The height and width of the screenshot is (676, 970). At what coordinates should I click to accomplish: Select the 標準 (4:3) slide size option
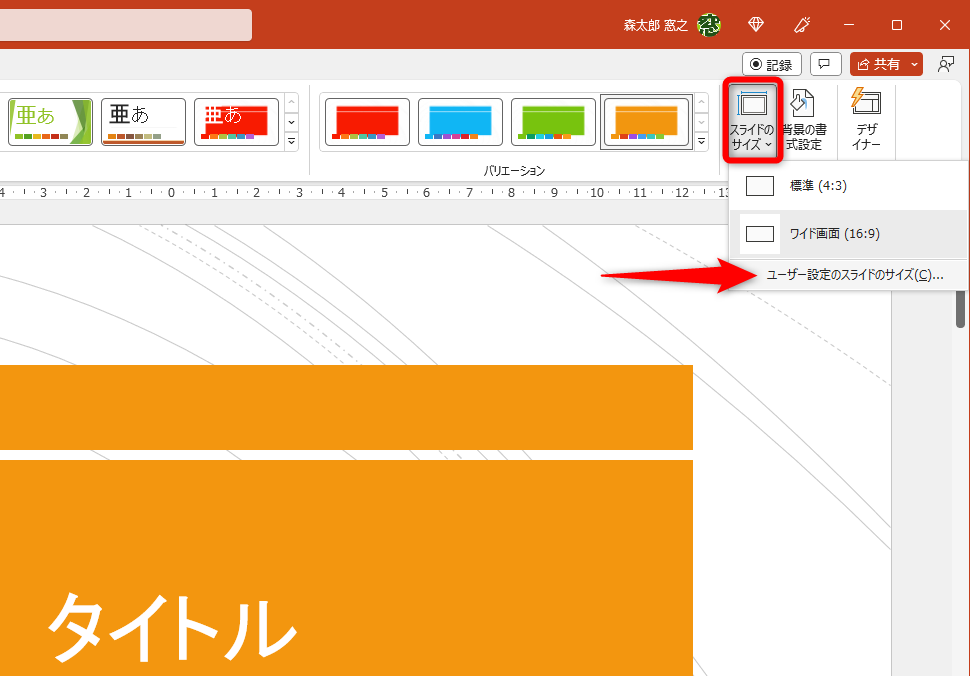pos(848,186)
